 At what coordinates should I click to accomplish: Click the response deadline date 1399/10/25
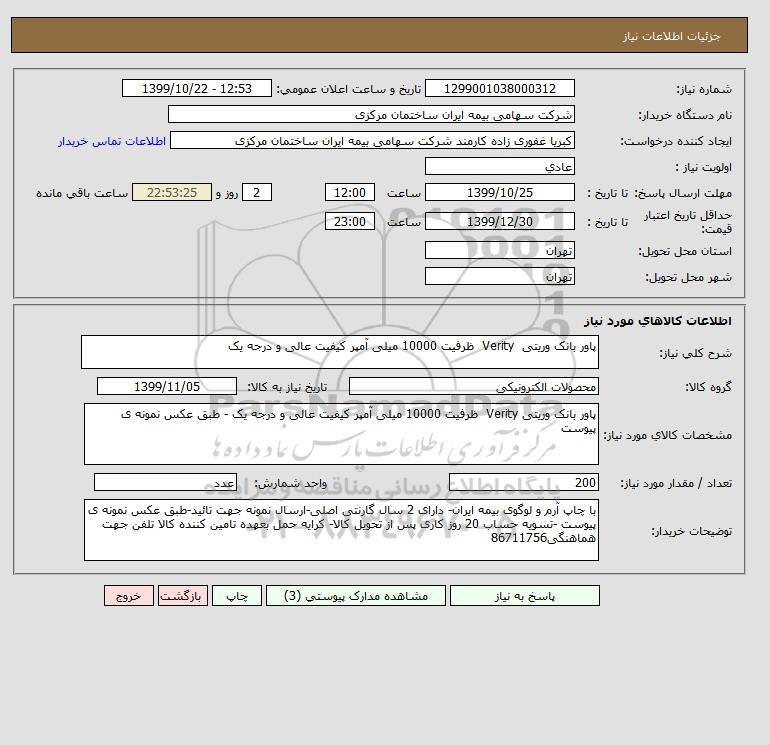[x=499, y=193]
